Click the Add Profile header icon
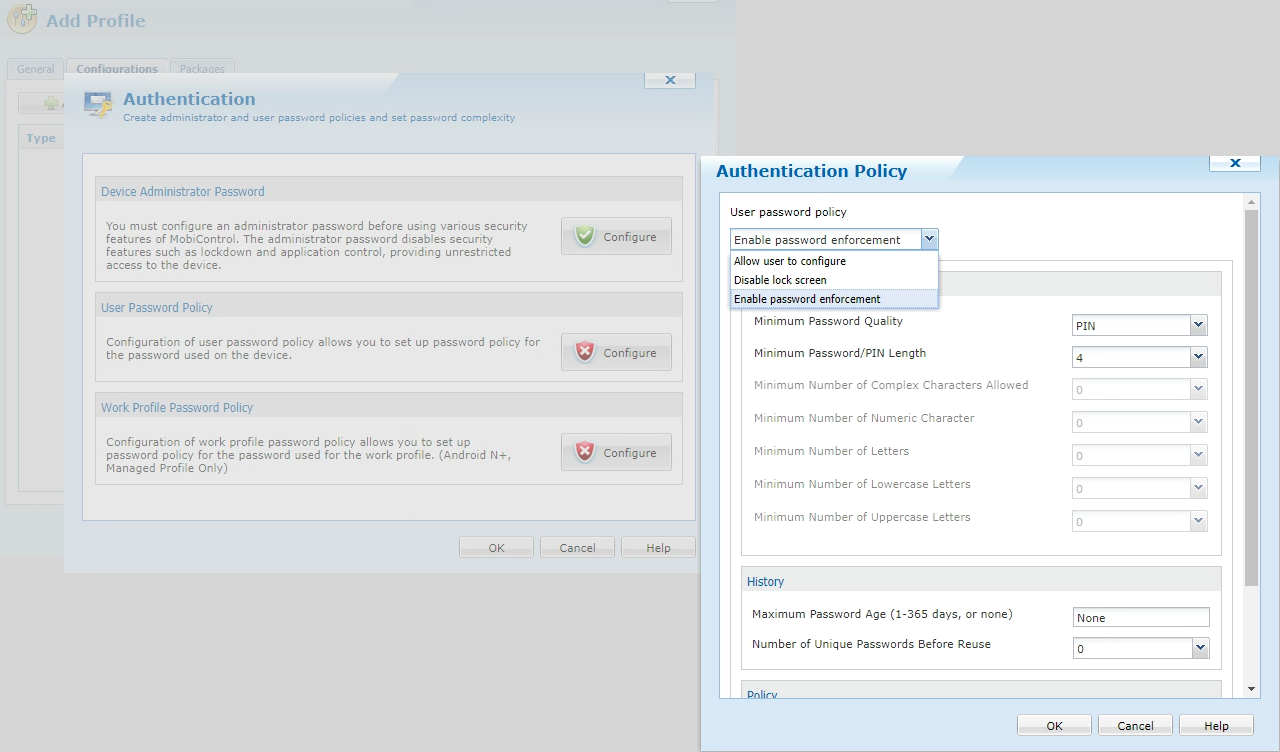 click(22, 20)
